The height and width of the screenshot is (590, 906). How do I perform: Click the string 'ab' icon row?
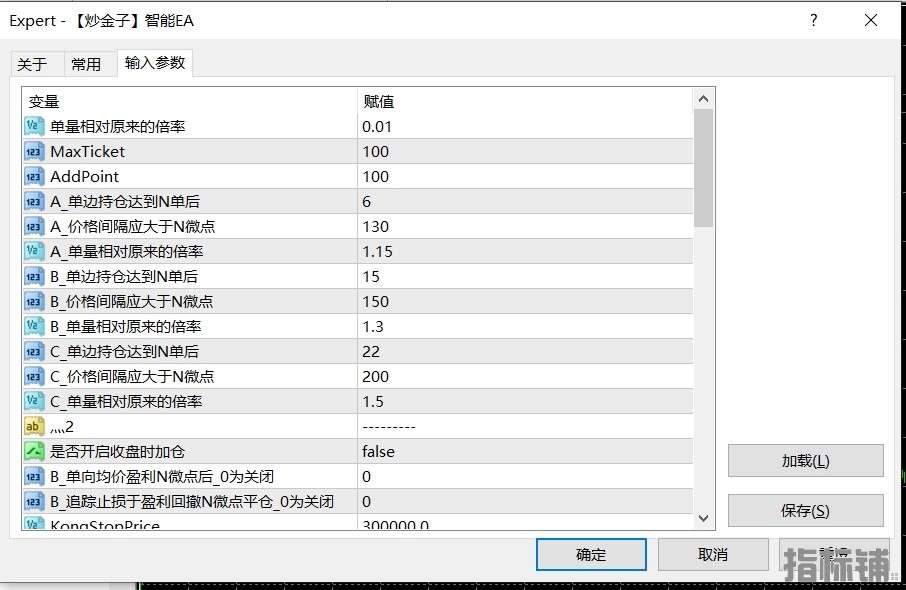[x=34, y=426]
